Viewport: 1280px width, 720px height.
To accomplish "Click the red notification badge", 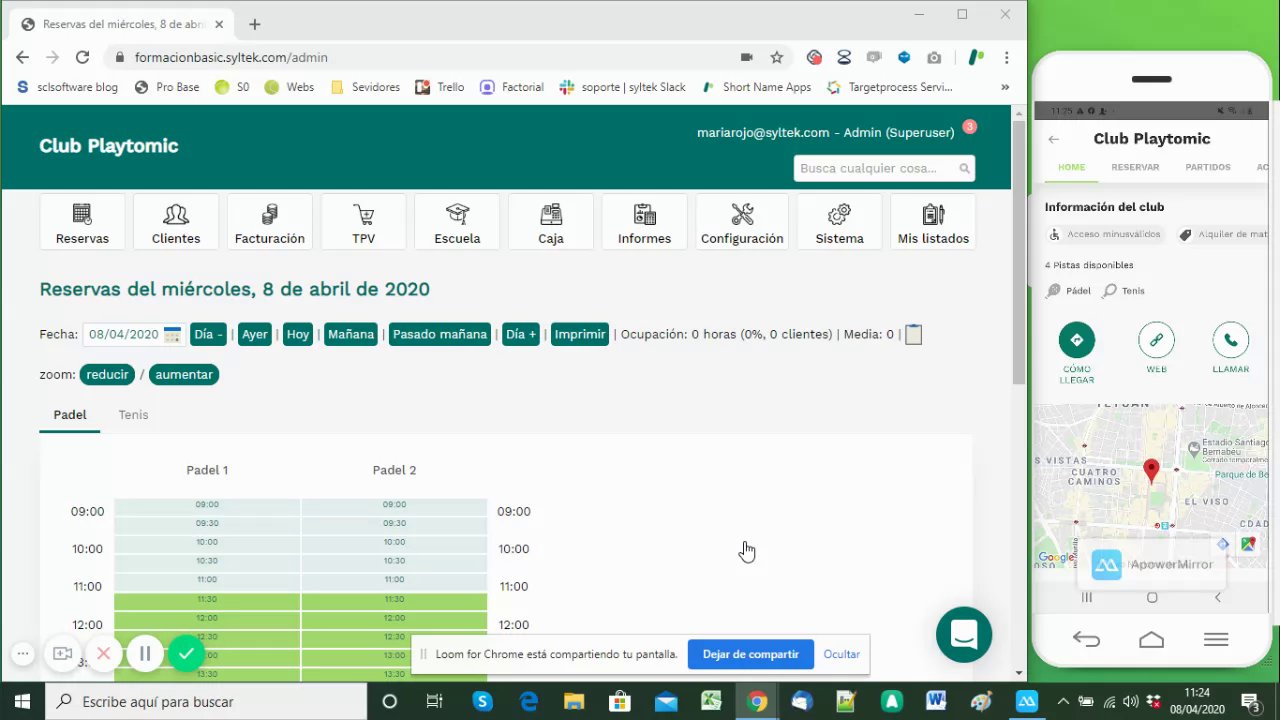I will pos(969,127).
